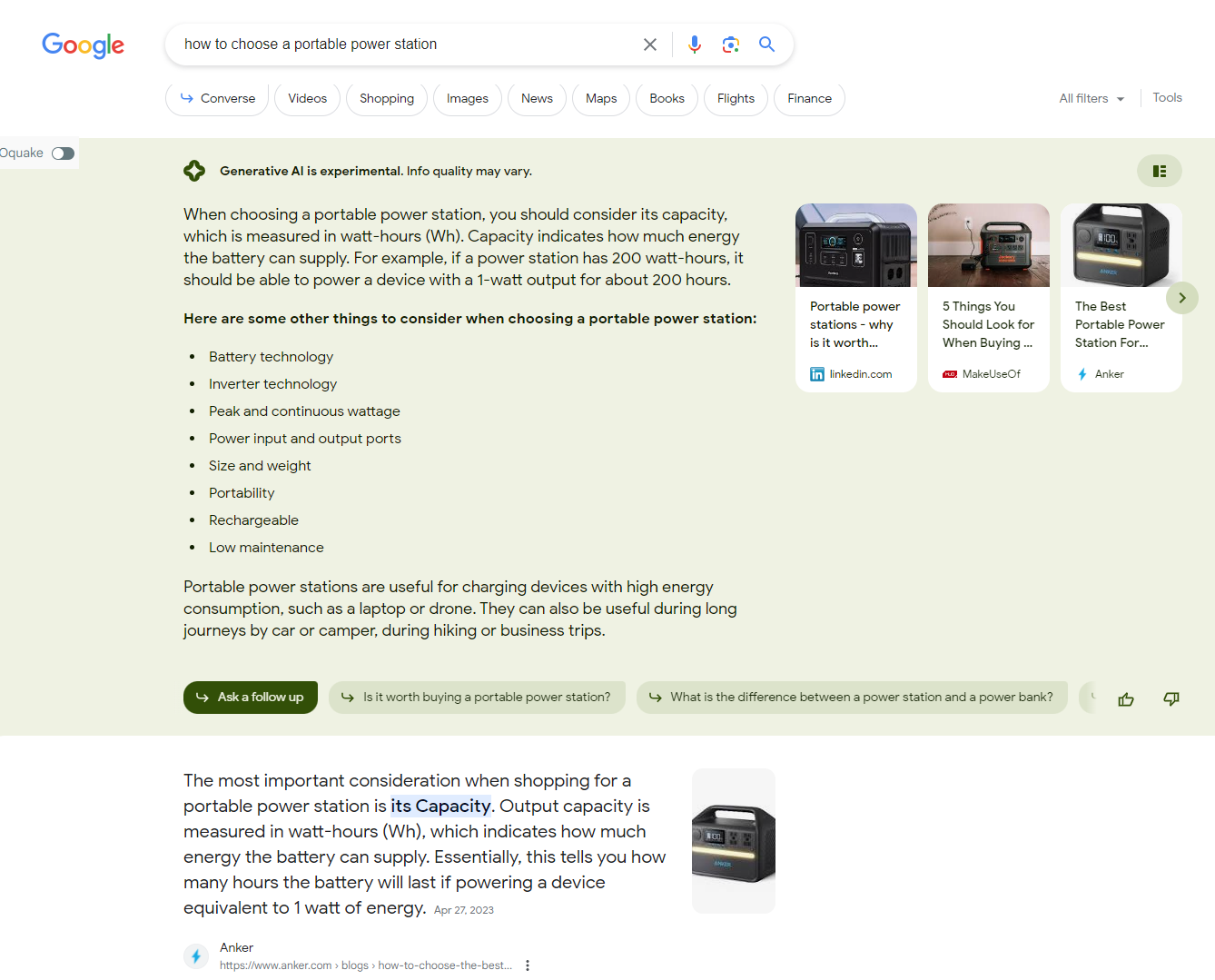This screenshot has height=980, width=1215.
Task: Click the MakeUseOf favicon on the card
Action: 950,373
